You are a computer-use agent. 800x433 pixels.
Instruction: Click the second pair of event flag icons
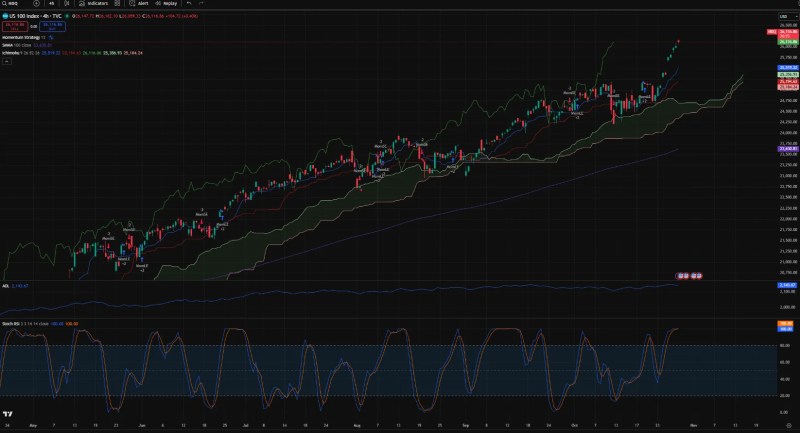coord(696,276)
